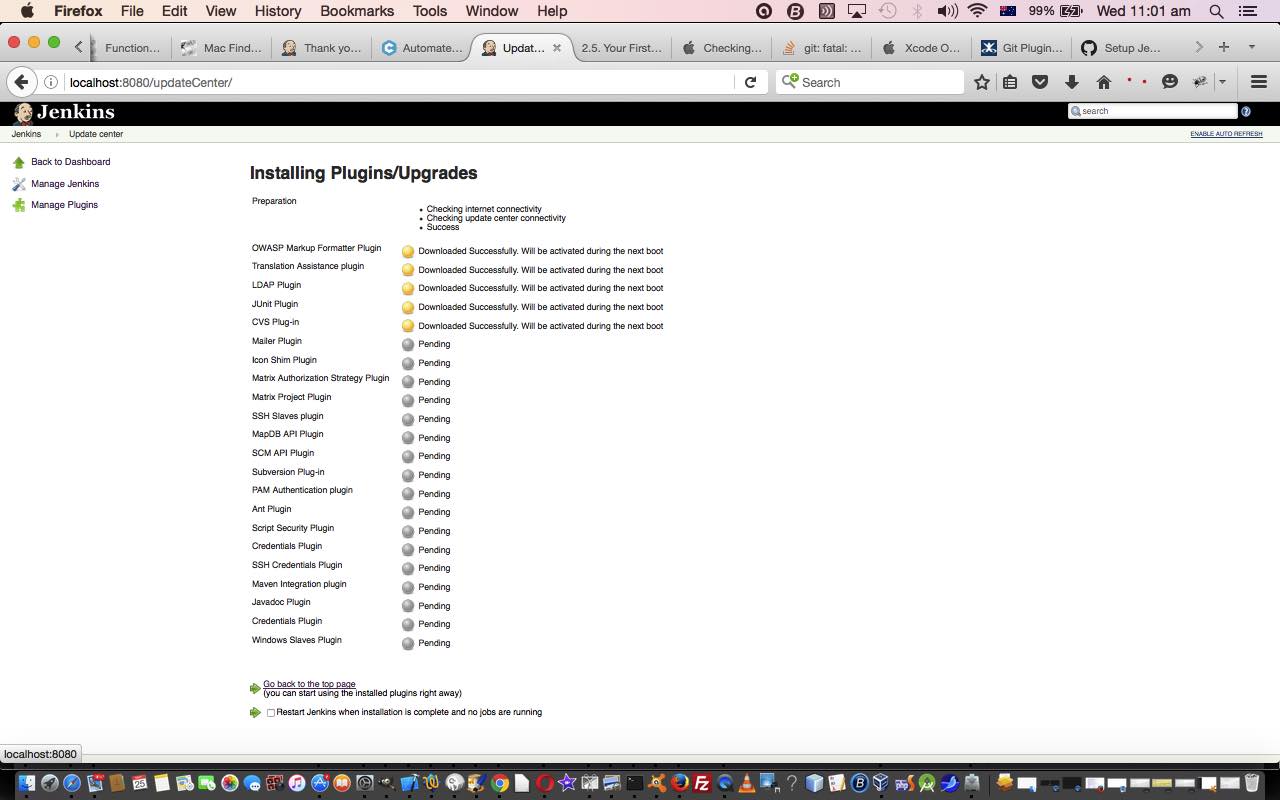Open the Trash in the Dock
Screen dimensions: 1280x800
click(1252, 783)
